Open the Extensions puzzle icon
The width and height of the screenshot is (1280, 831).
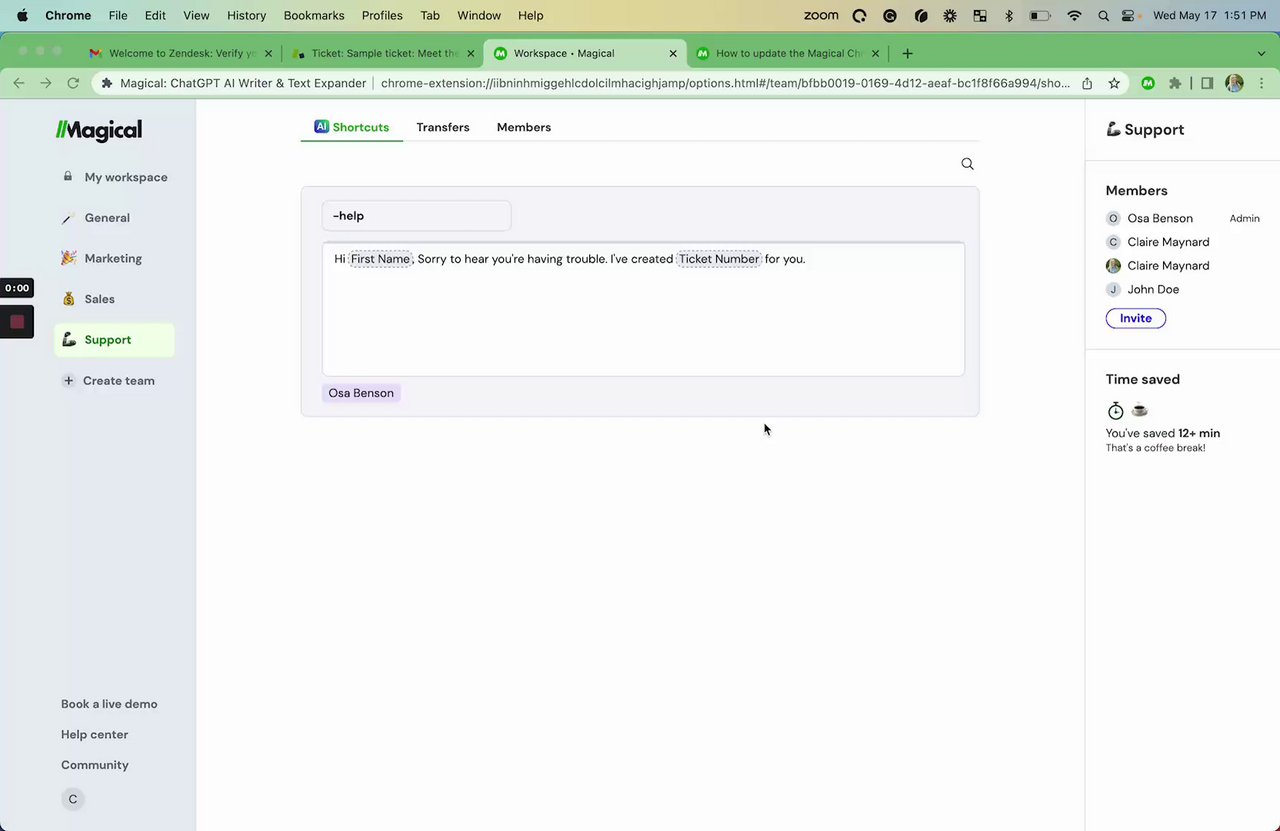pyautogui.click(x=1175, y=83)
